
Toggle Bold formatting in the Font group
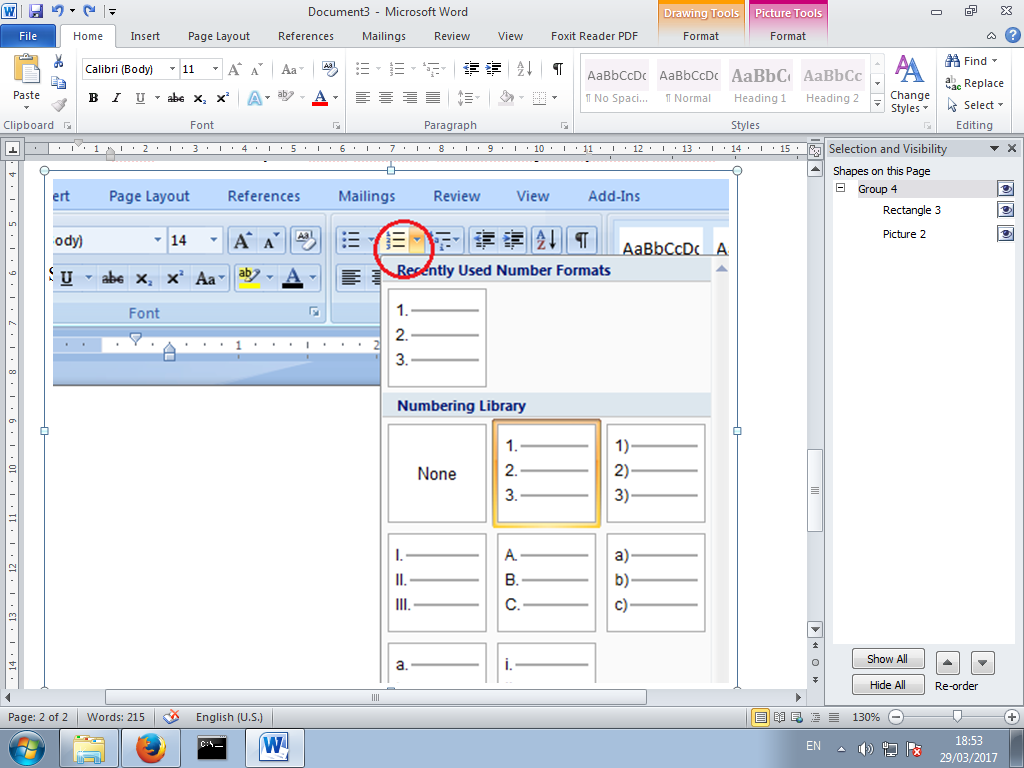pyautogui.click(x=93, y=98)
